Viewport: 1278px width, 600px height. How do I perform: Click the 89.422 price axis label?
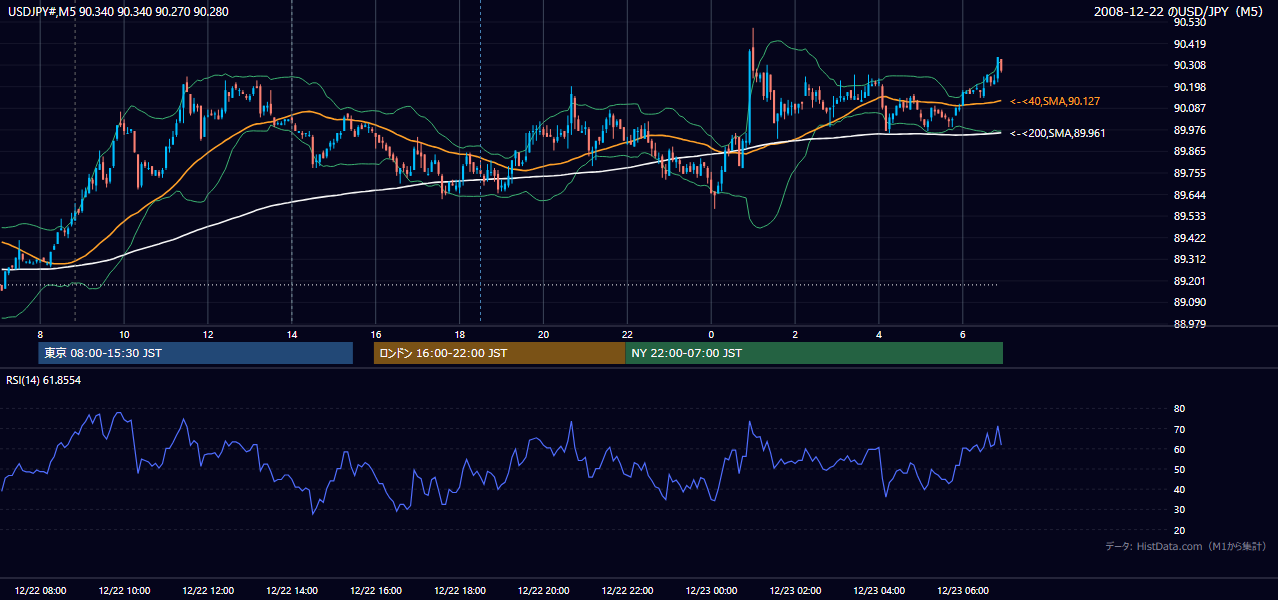pyautogui.click(x=1190, y=238)
